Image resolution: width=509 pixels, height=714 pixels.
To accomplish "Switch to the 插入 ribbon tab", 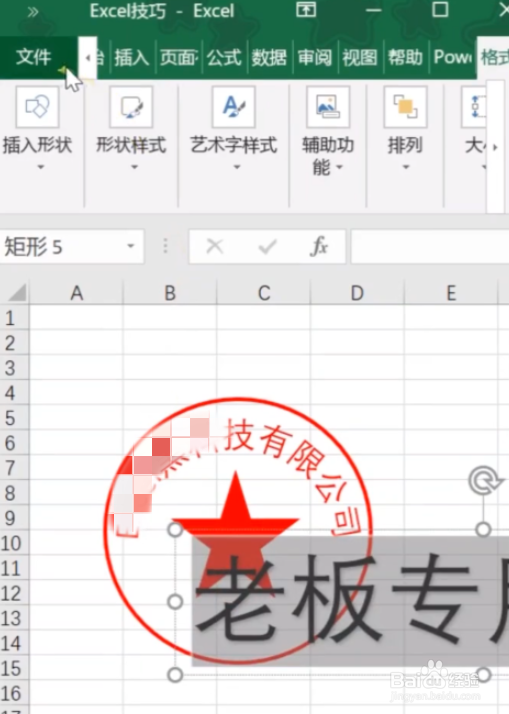I will [132, 58].
